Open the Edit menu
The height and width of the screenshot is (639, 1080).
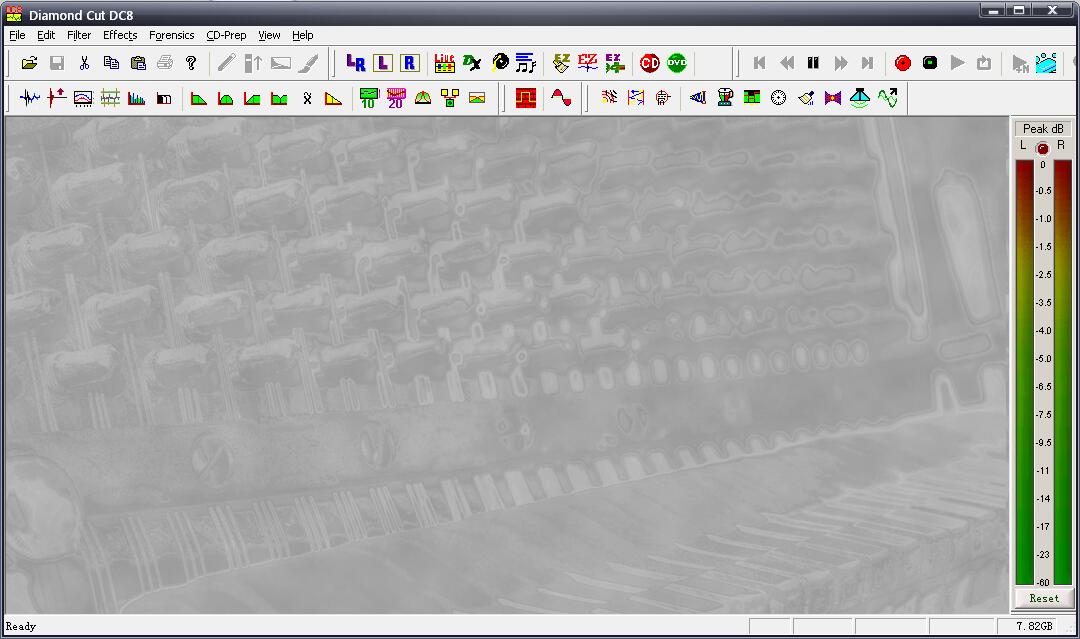tap(45, 35)
